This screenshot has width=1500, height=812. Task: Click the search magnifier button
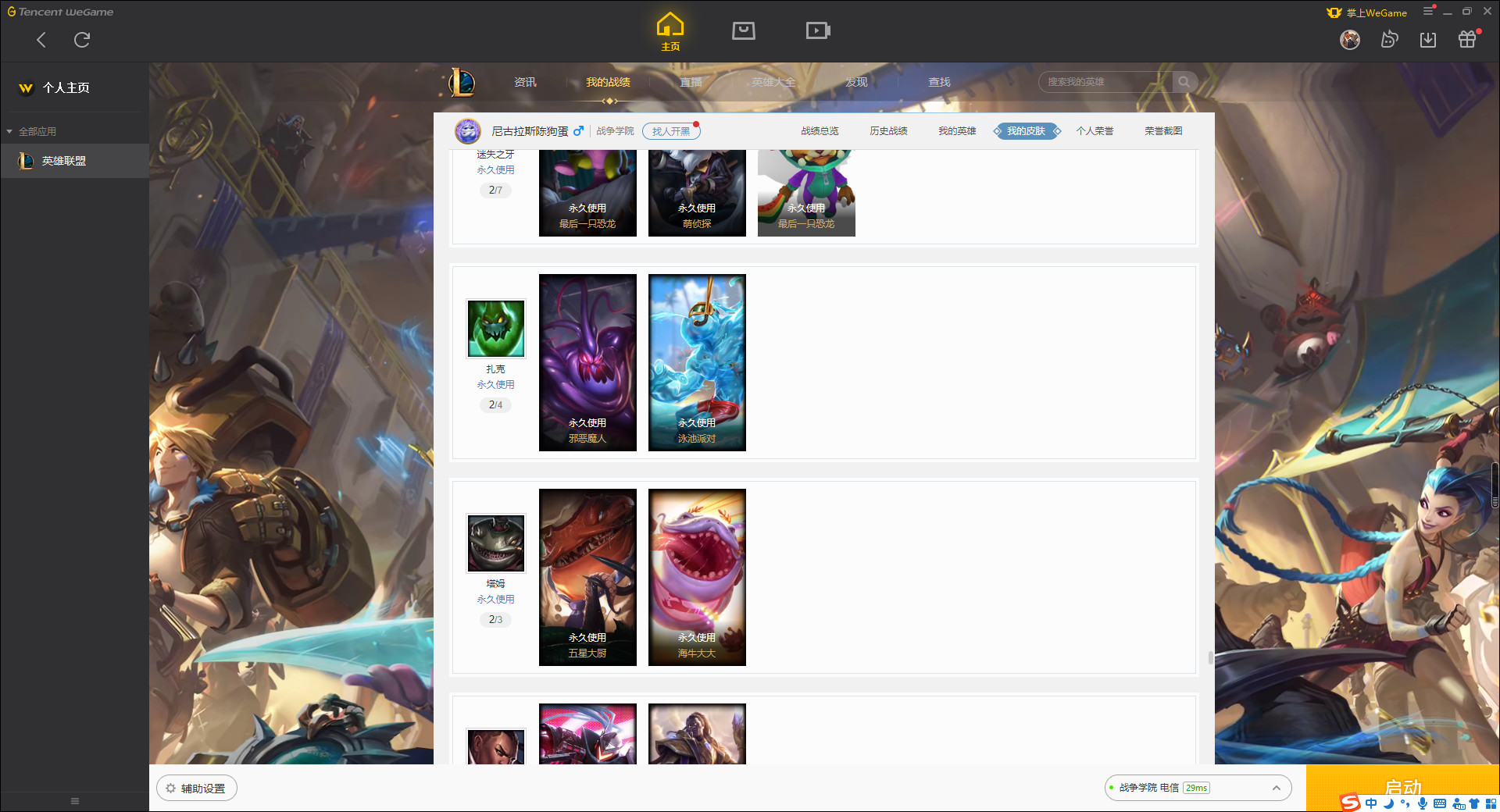(x=1184, y=81)
